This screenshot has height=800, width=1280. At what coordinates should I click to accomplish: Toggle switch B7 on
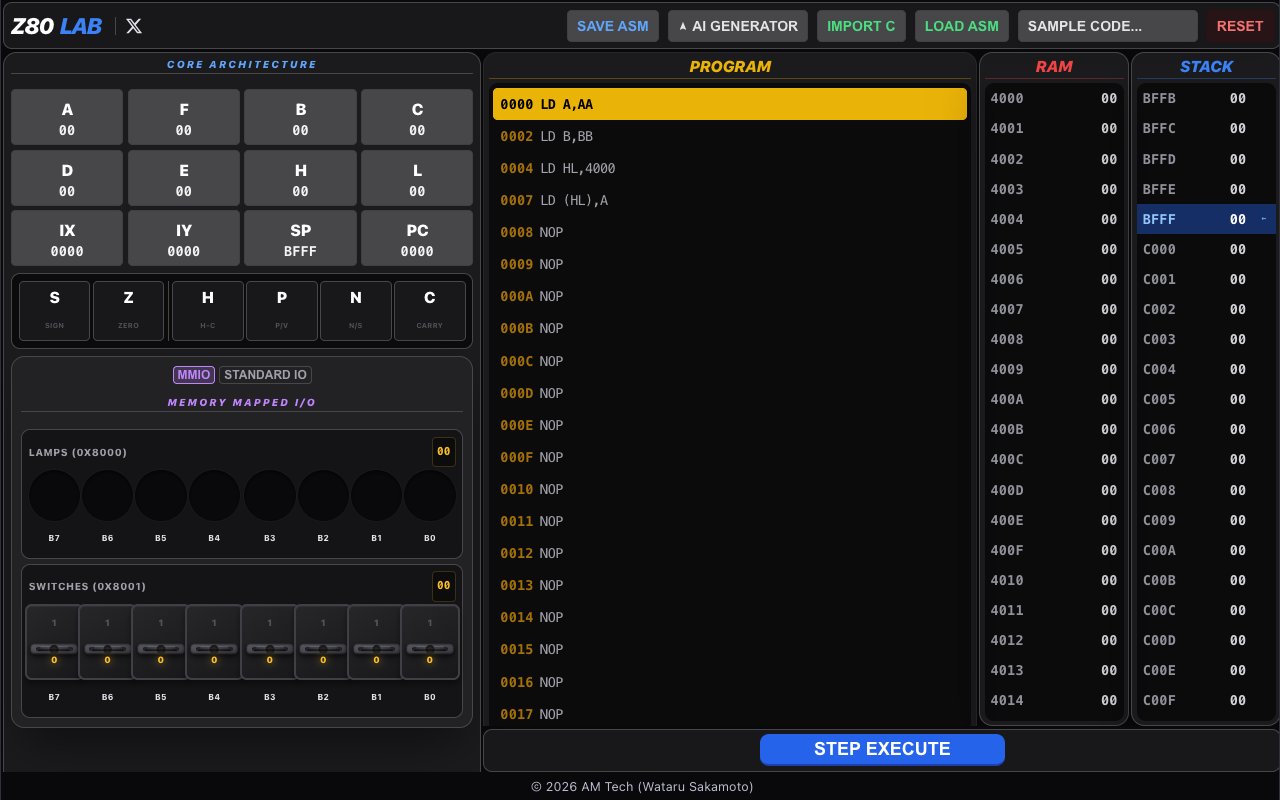click(x=54, y=642)
